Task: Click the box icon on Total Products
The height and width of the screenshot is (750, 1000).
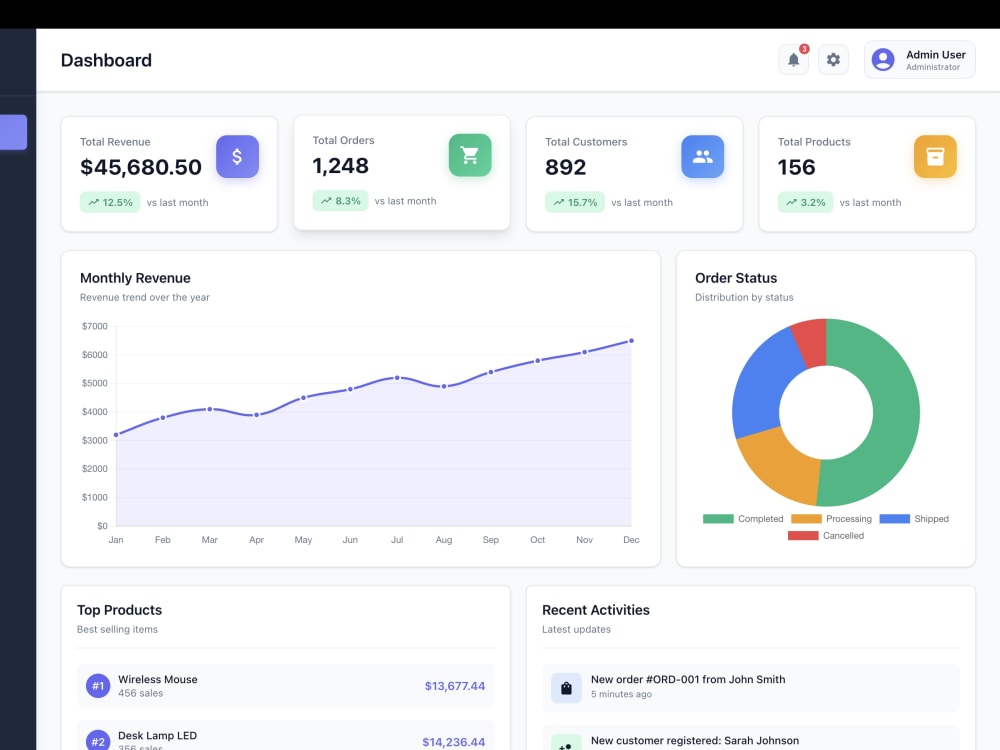Action: pos(935,156)
